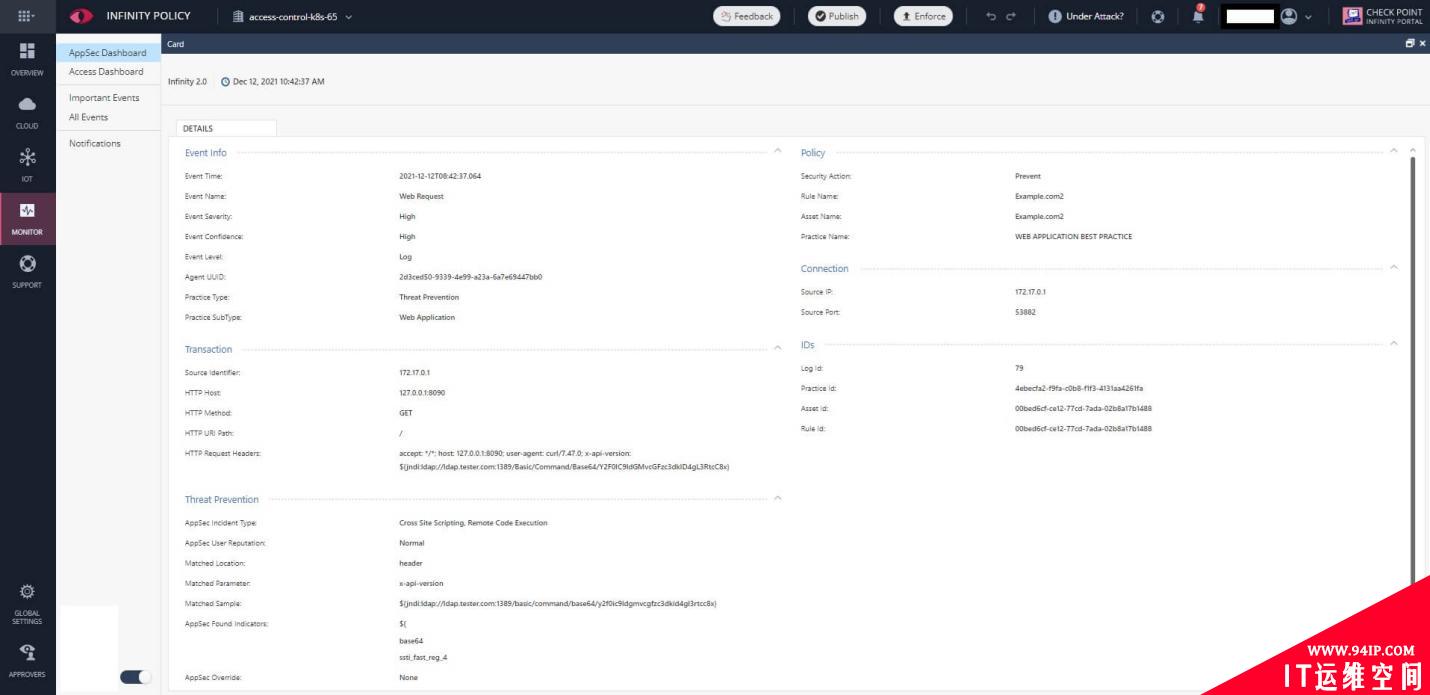This screenshot has height=695, width=1430.
Task: Open the IoT section
Action: pos(27,165)
